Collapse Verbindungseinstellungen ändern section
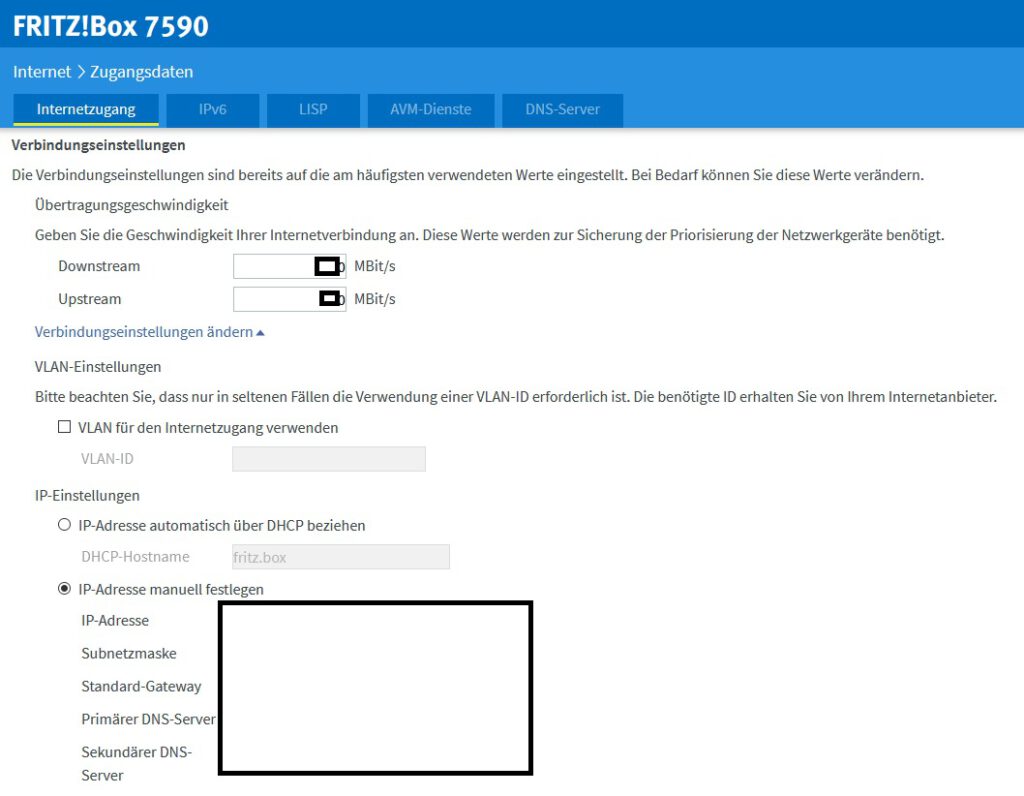Viewport: 1024px width, 796px height. tap(150, 332)
